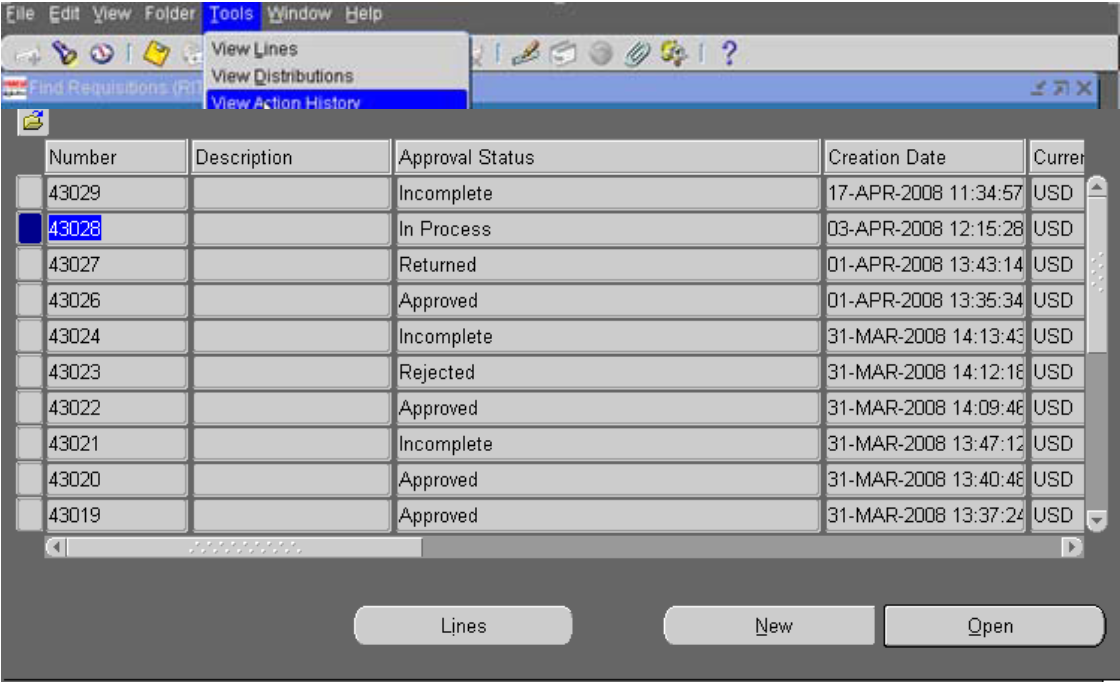Image resolution: width=1120 pixels, height=683 pixels.
Task: Select View Lines from Tools menu
Action: point(254,49)
